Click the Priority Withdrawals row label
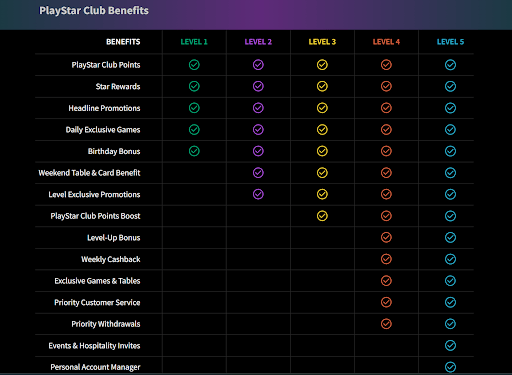 (x=106, y=324)
